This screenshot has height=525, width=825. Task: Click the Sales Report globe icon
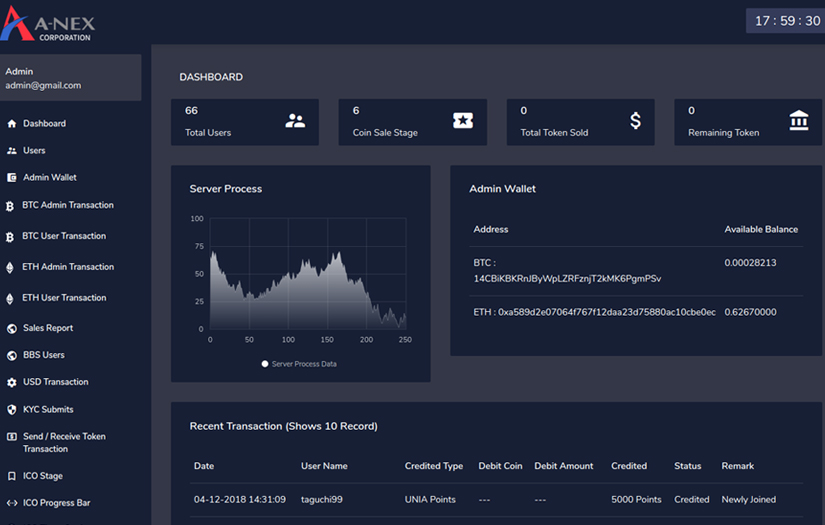[x=12, y=329]
